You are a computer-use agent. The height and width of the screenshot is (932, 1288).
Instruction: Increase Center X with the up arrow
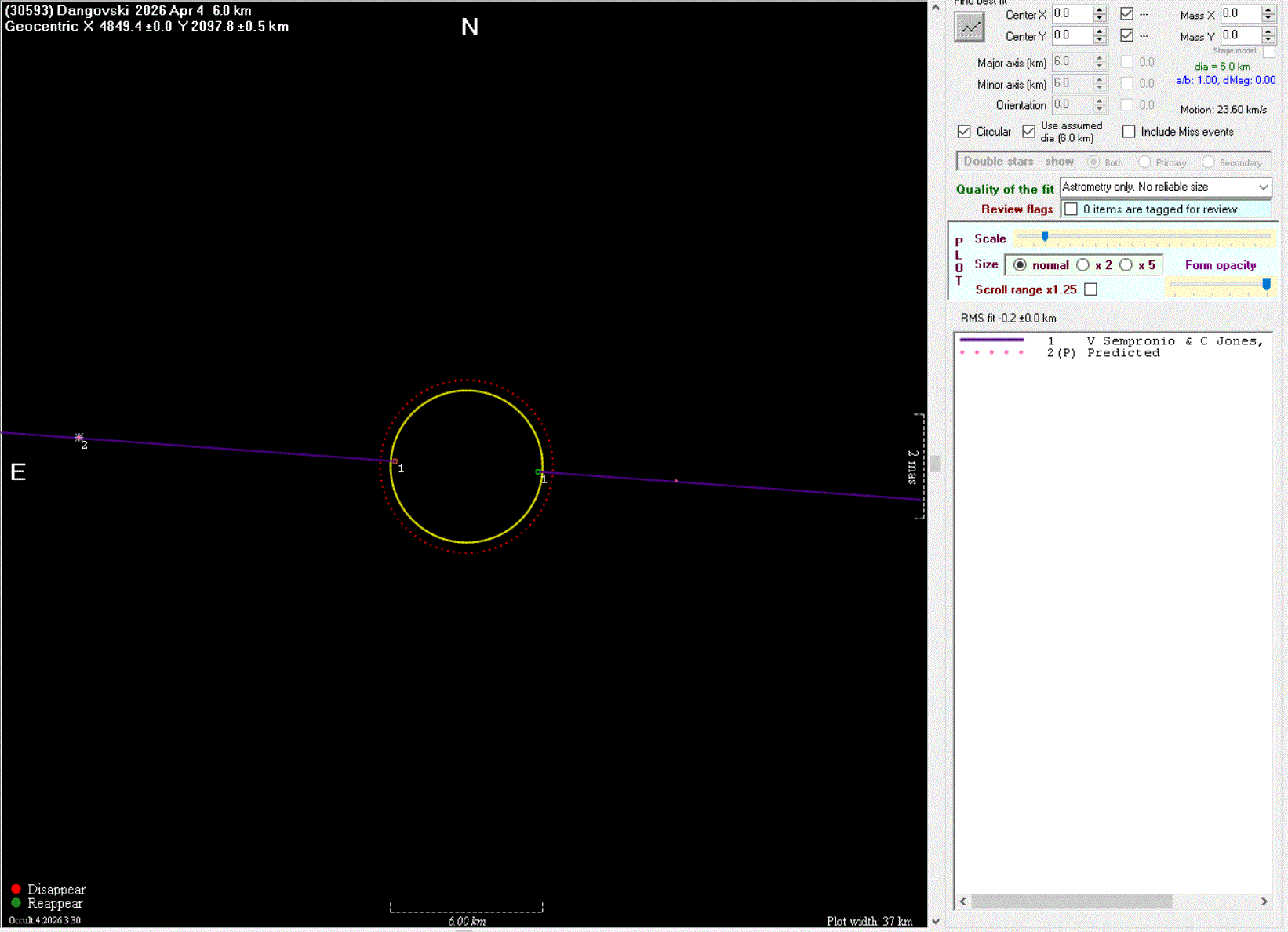(x=1100, y=10)
